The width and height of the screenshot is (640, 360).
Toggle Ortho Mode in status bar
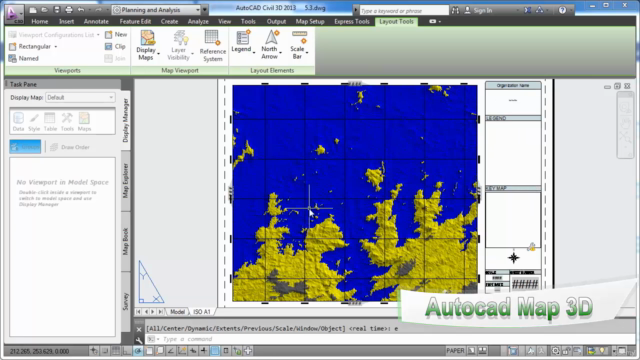pos(127,351)
